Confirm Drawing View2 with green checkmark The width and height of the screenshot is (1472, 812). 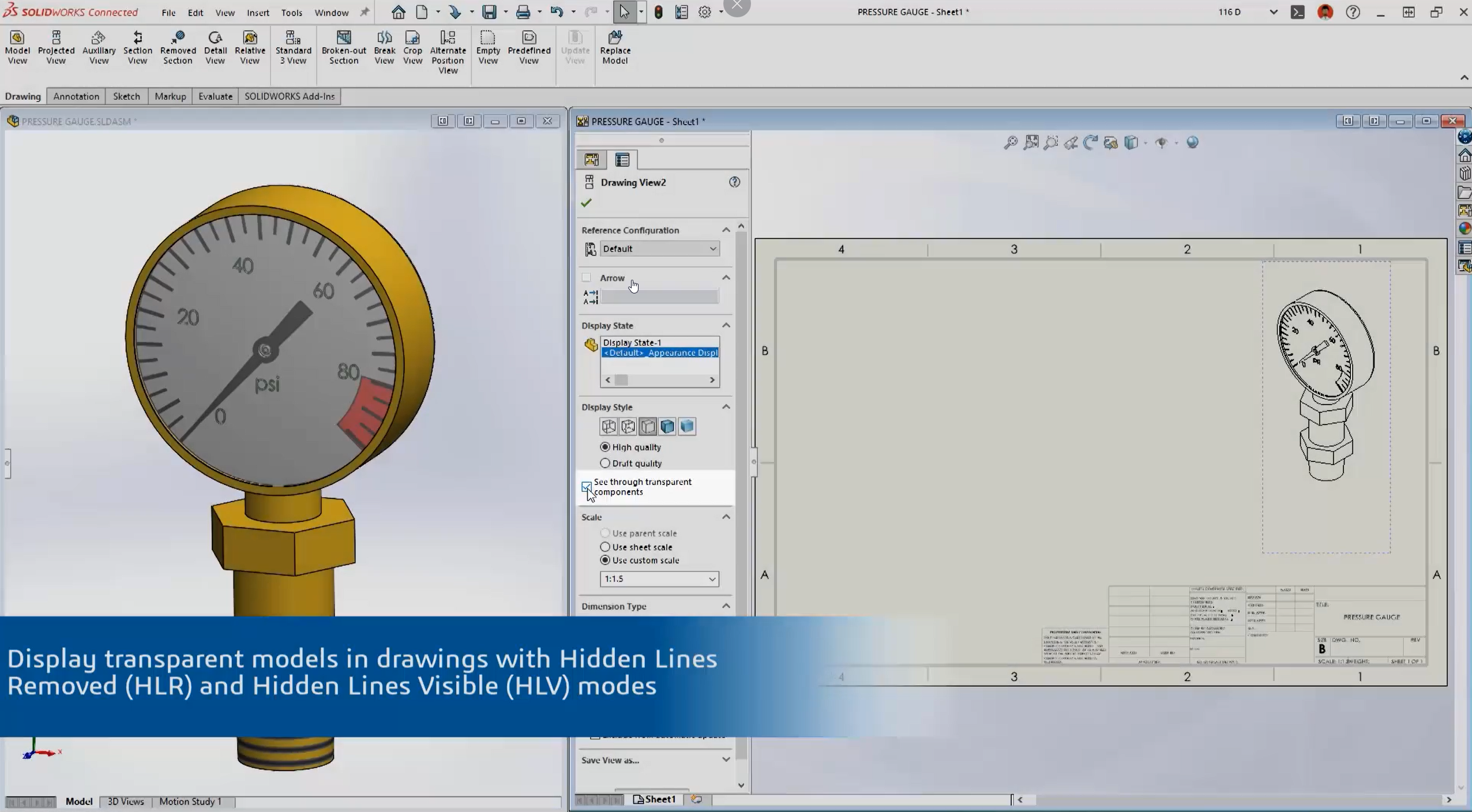pyautogui.click(x=587, y=202)
